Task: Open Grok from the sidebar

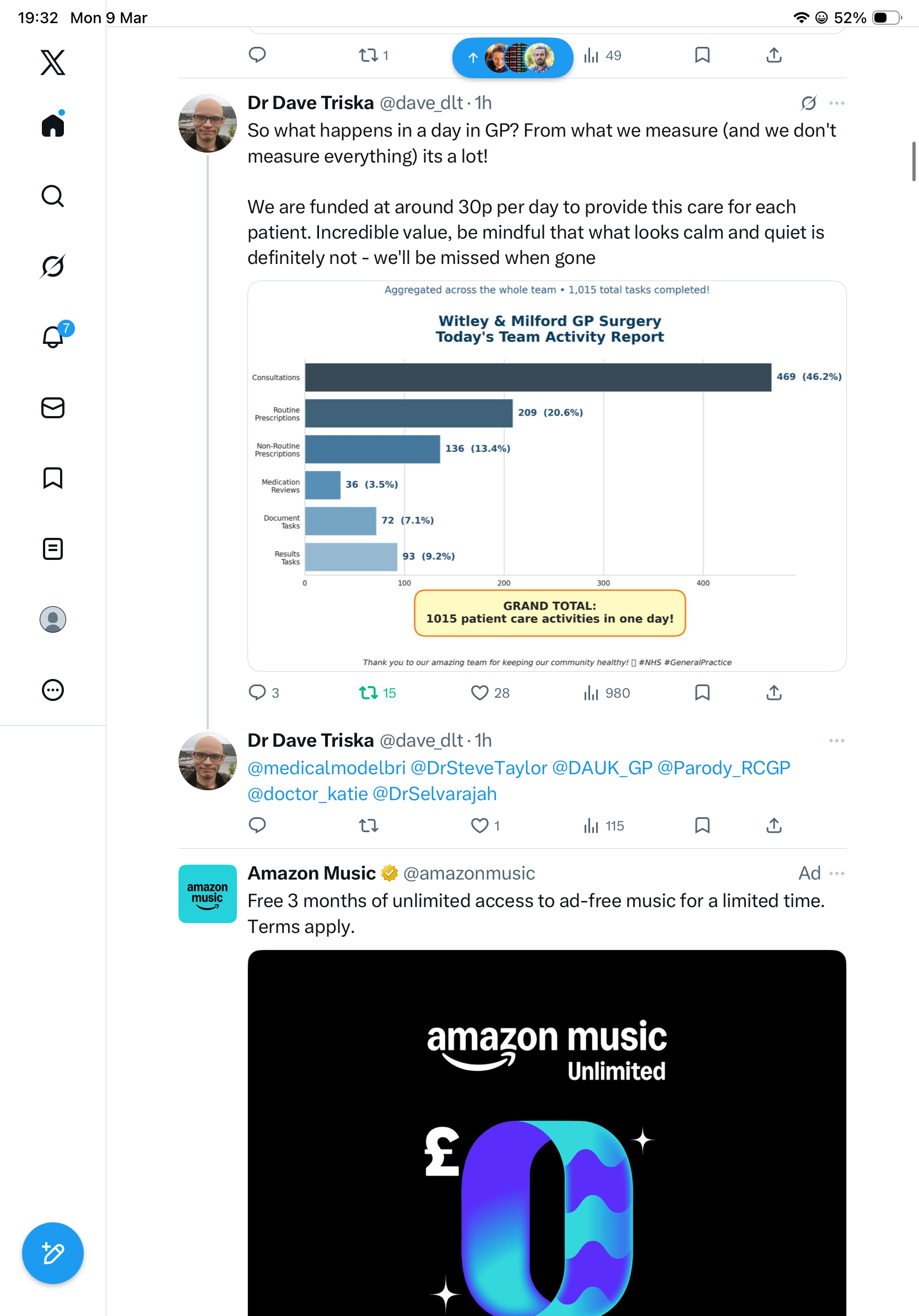Action: [x=53, y=266]
